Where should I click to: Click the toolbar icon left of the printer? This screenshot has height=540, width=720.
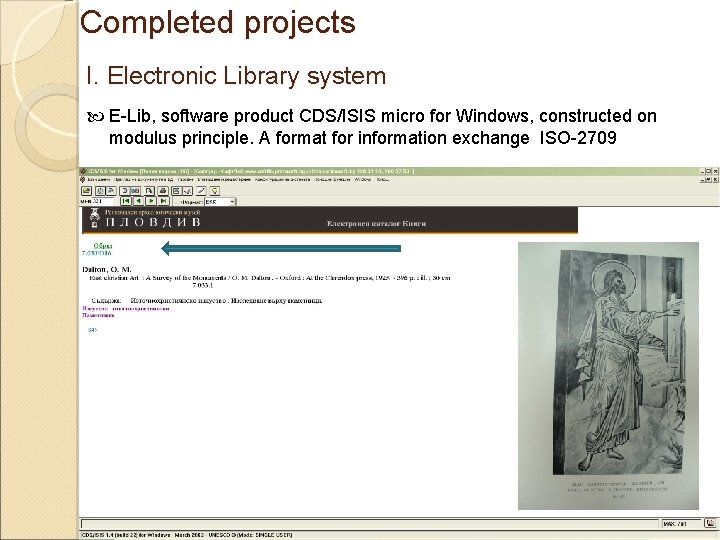click(x=149, y=191)
